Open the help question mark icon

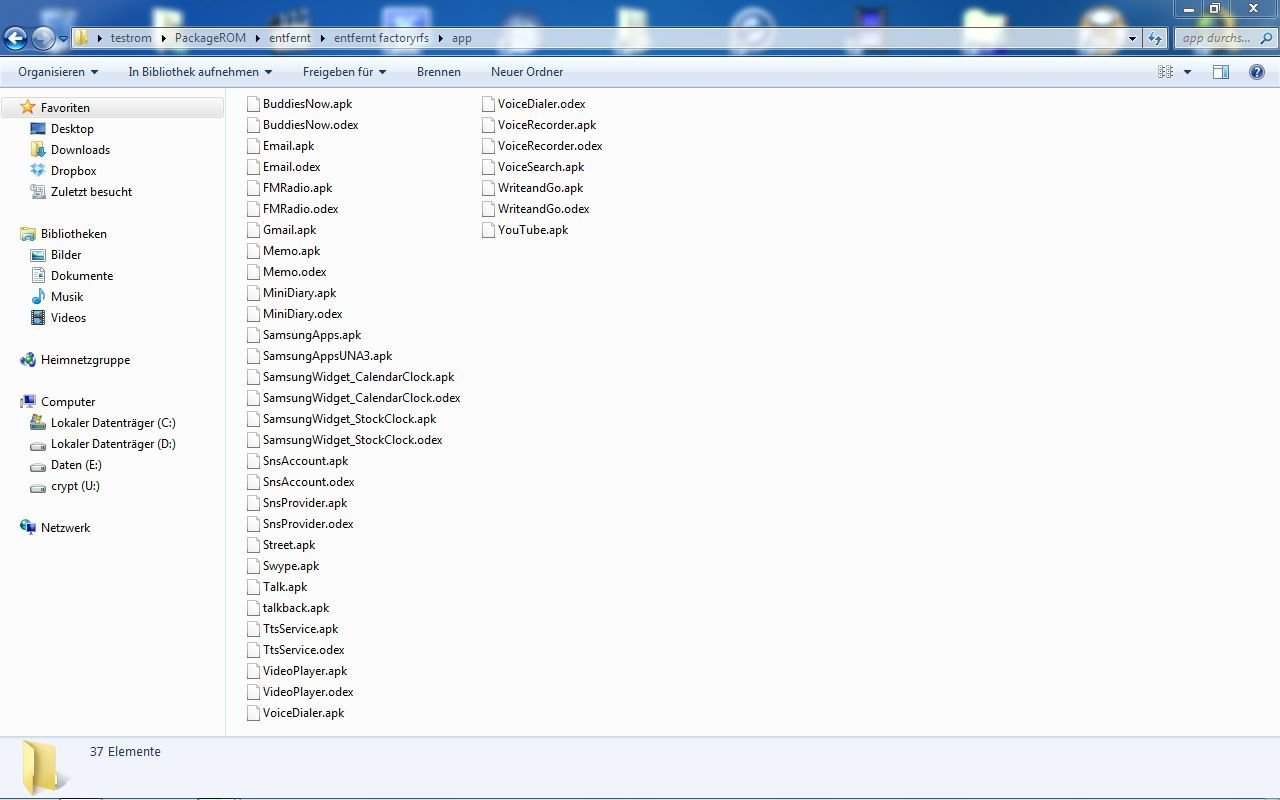tap(1257, 72)
